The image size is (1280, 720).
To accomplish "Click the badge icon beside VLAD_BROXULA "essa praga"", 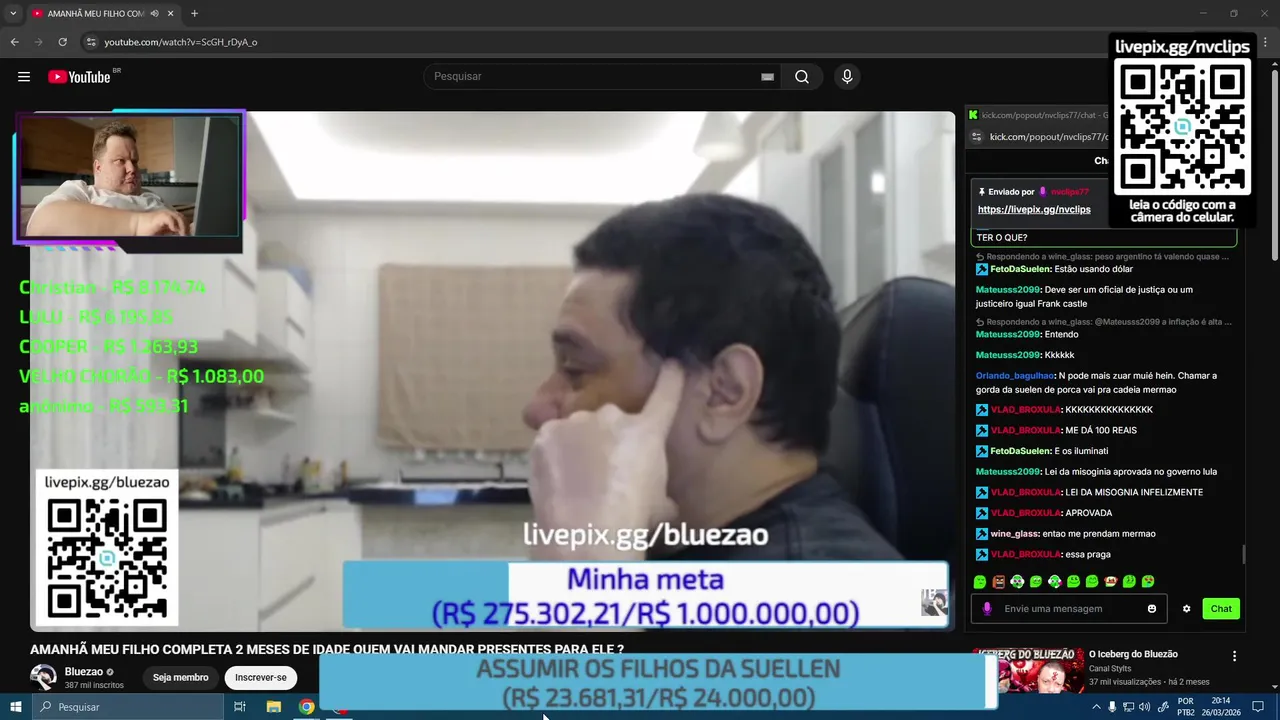I will [x=982, y=554].
